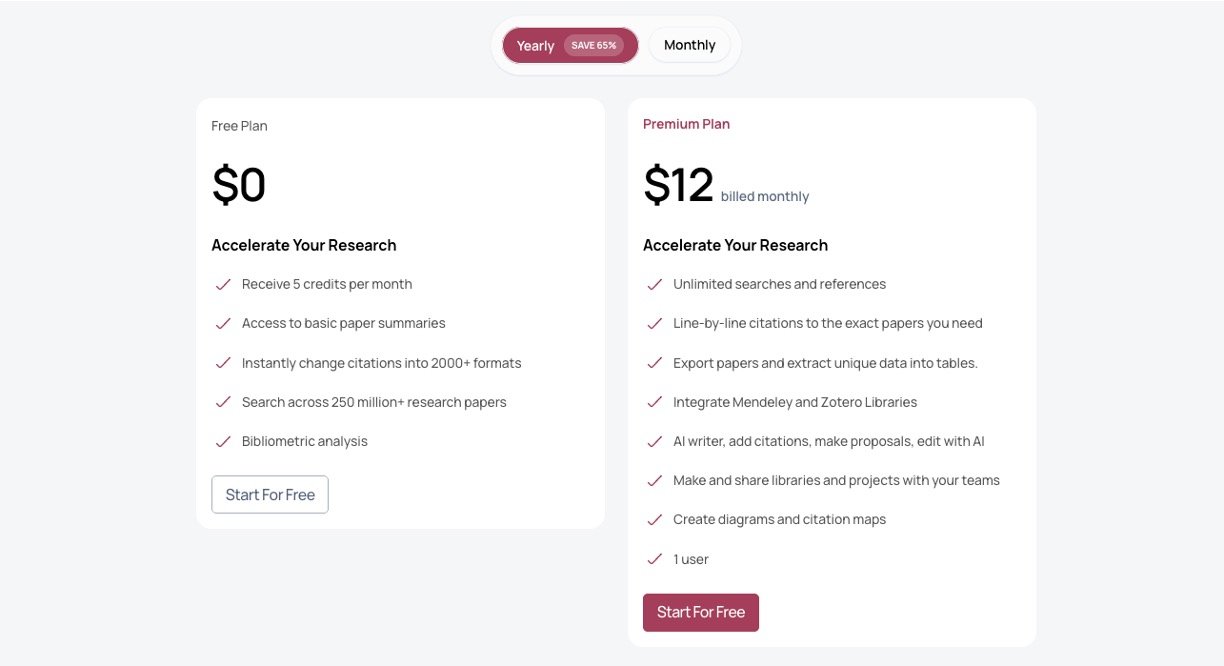Click the $12 price text
This screenshot has height=666, width=1224.
coord(678,185)
